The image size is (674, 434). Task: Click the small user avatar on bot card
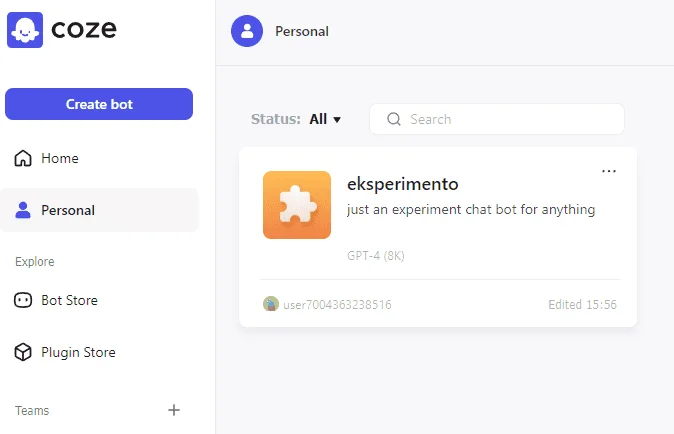pyautogui.click(x=271, y=304)
